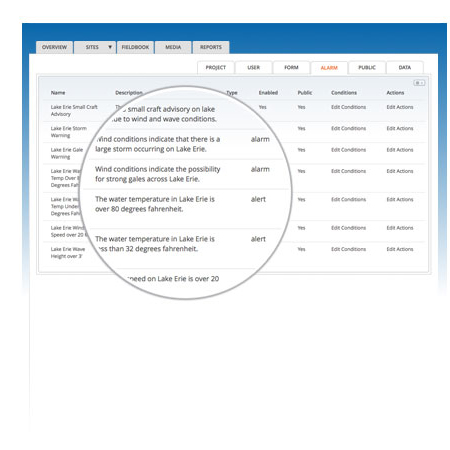
Task: Select the Lake Erie Storm Warning row name
Action: click(x=69, y=132)
